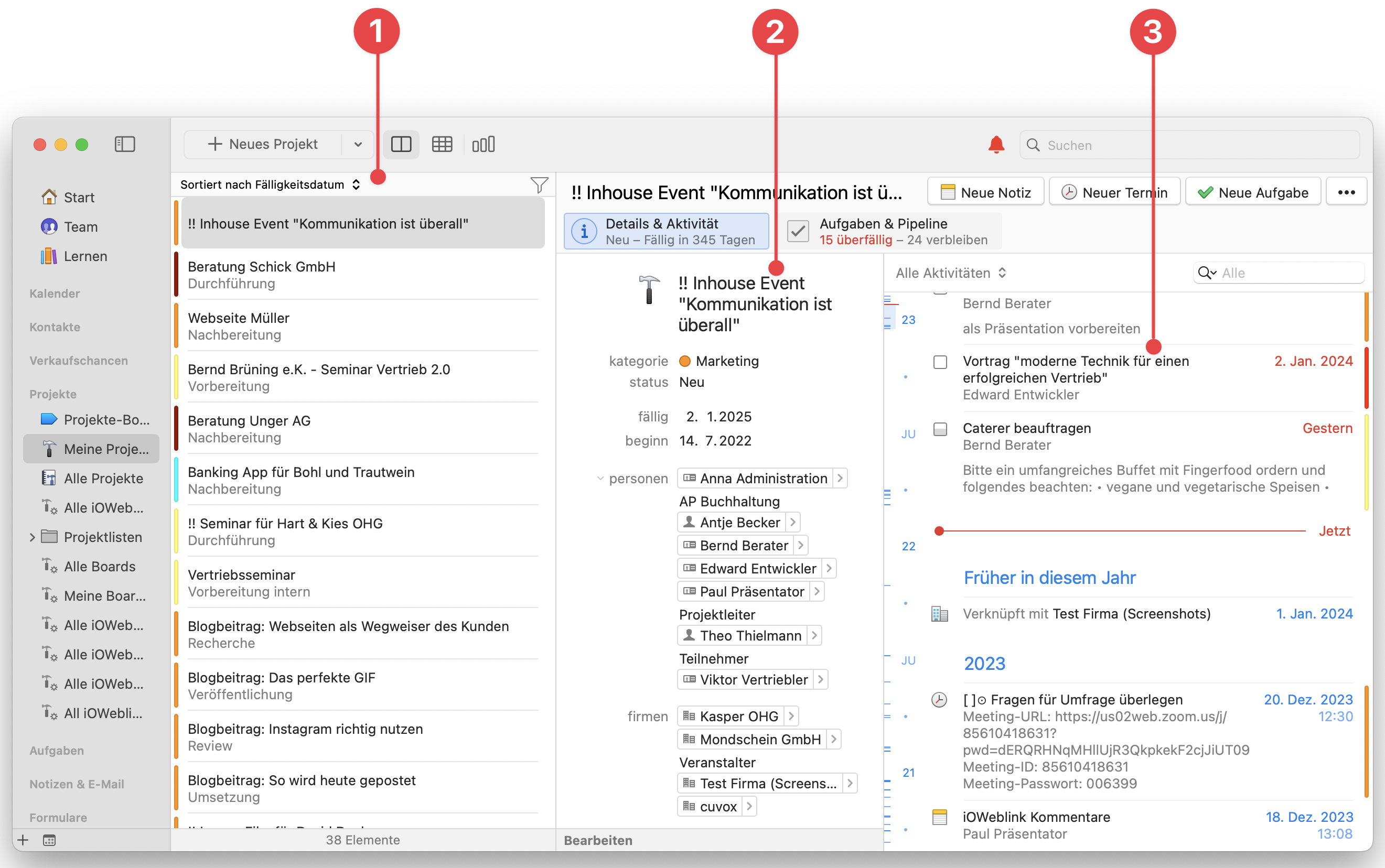1385x868 pixels.
Task: Click the plus icon at sidebar bottom
Action: tap(23, 840)
